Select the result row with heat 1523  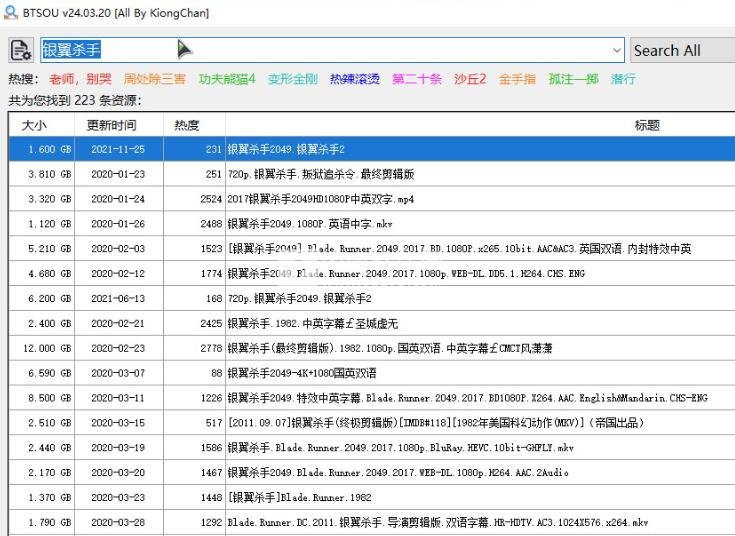(372, 249)
